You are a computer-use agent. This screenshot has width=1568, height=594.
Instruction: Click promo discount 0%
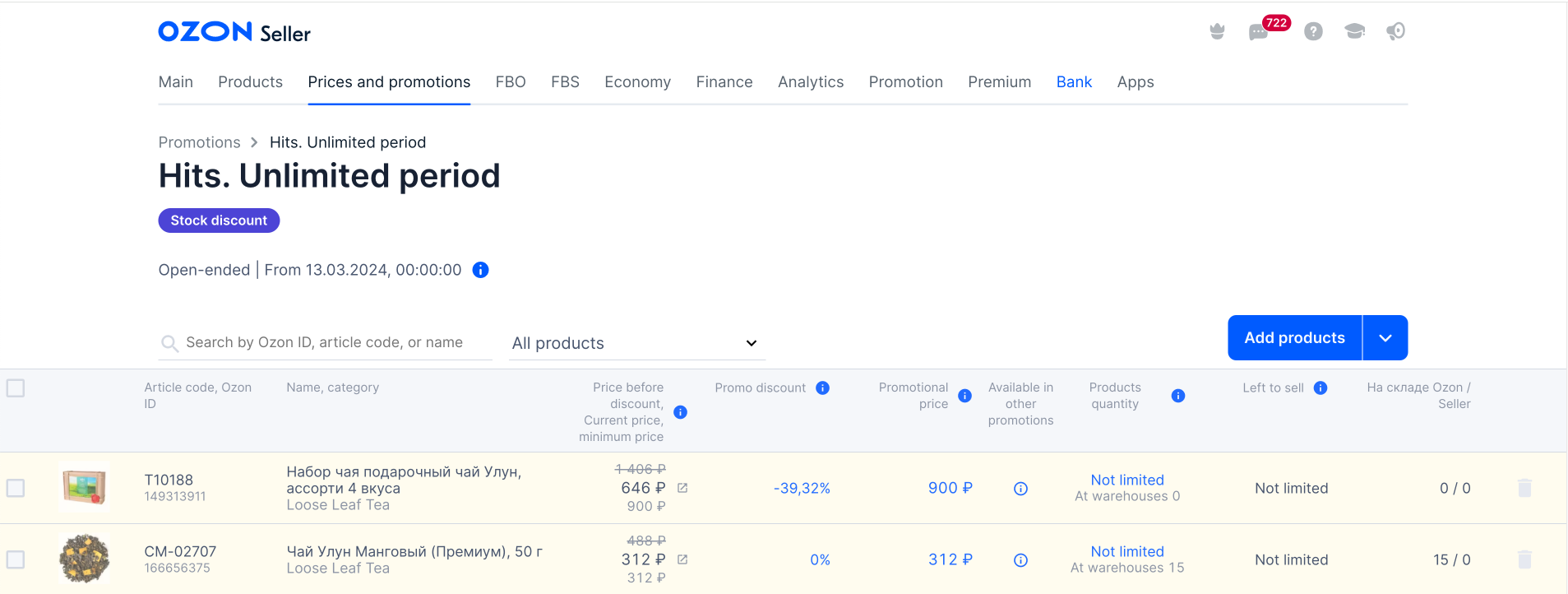point(820,559)
